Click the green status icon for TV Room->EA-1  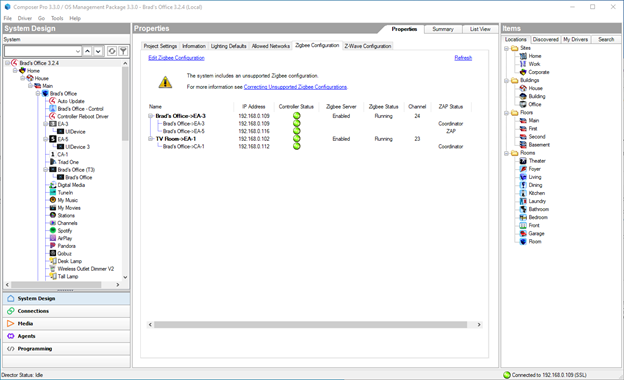coord(296,139)
